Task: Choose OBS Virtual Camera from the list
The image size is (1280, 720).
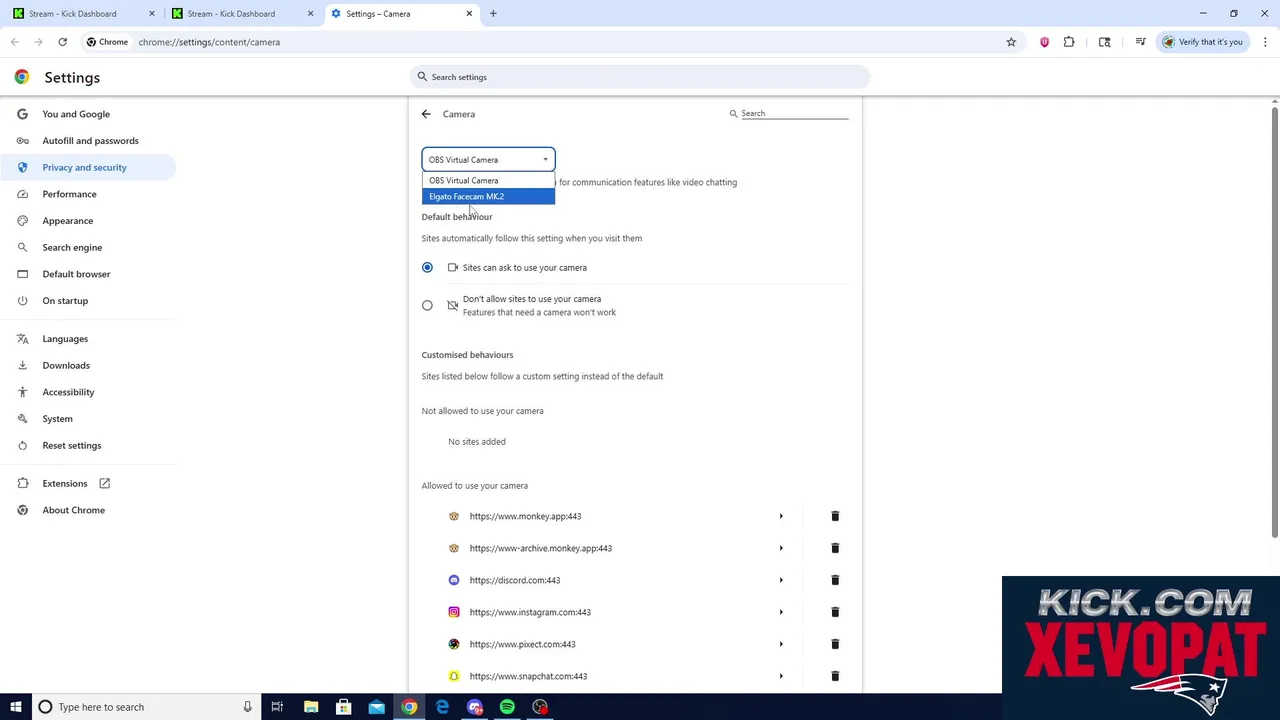Action: pos(488,180)
